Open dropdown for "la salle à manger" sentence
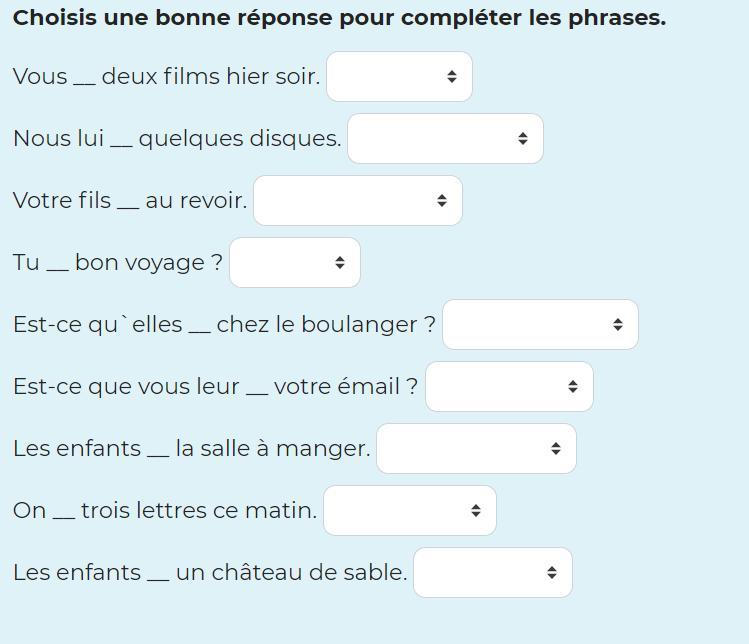749x644 pixels. pos(476,449)
